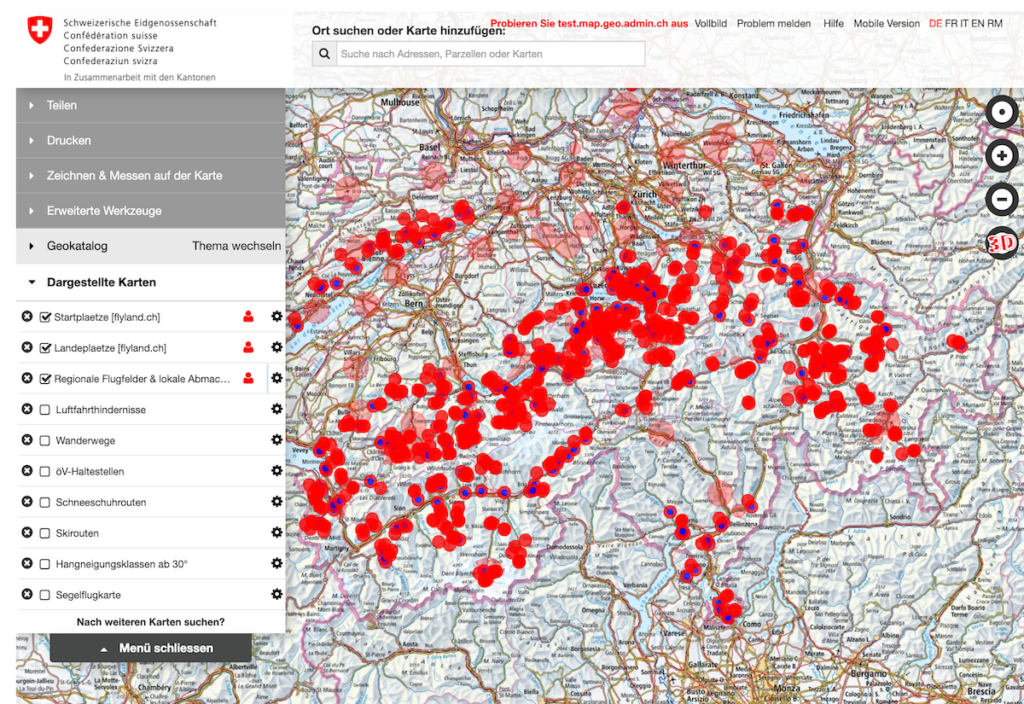Expand the Teilen section
The image size is (1024, 704).
point(151,105)
